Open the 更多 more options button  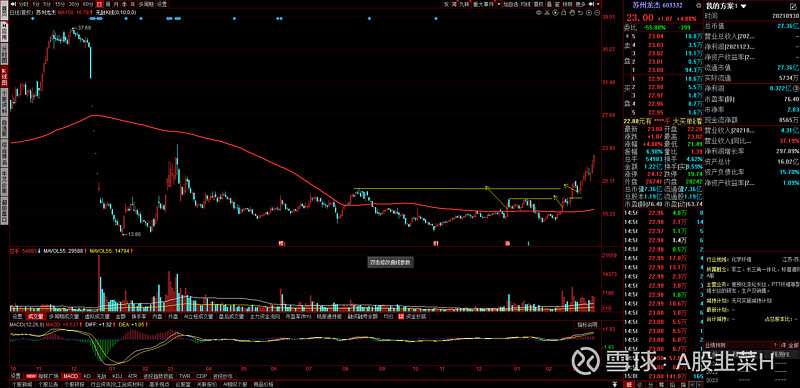pyautogui.click(x=580, y=4)
